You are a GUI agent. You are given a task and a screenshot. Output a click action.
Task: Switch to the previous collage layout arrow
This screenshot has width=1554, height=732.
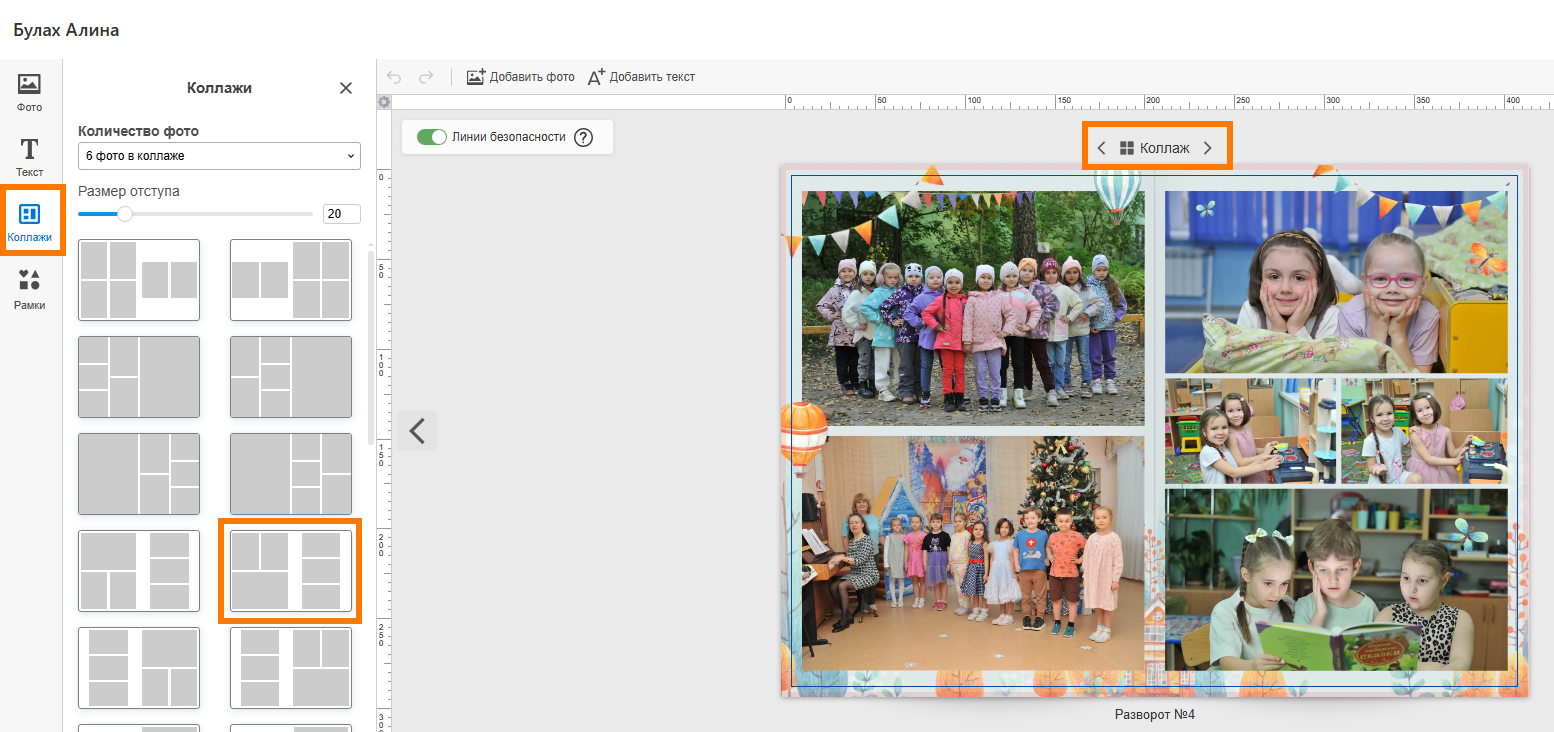point(1101,148)
